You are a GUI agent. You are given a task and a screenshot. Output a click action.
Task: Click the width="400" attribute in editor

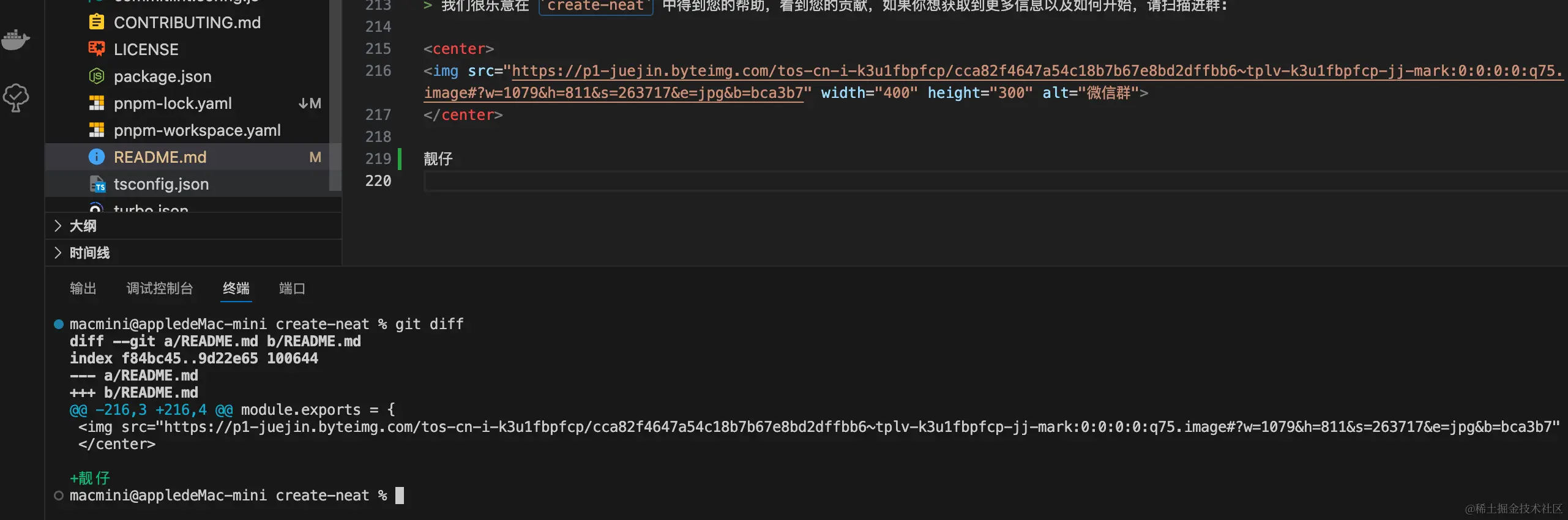click(x=869, y=93)
